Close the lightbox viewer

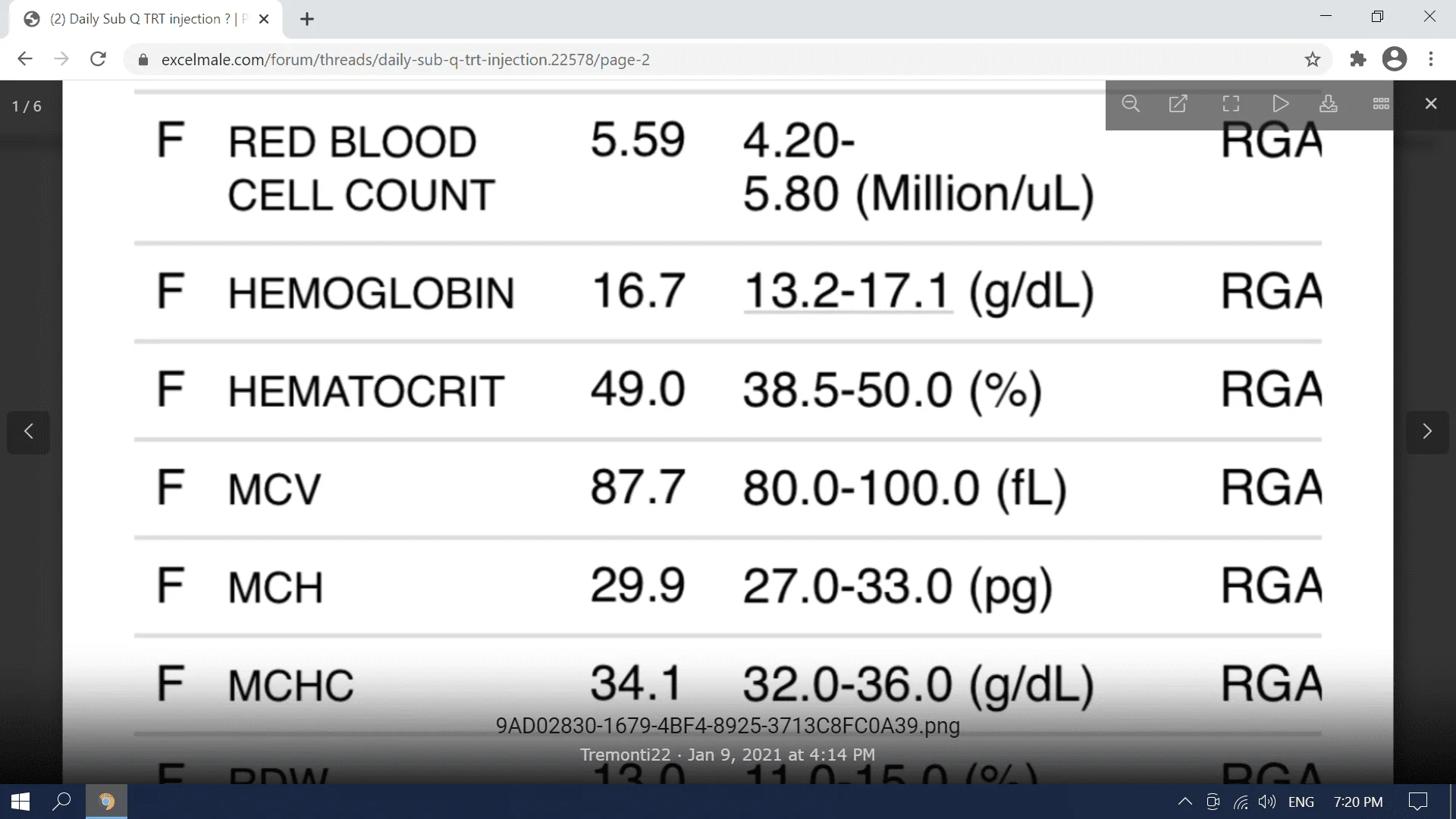coord(1430,104)
